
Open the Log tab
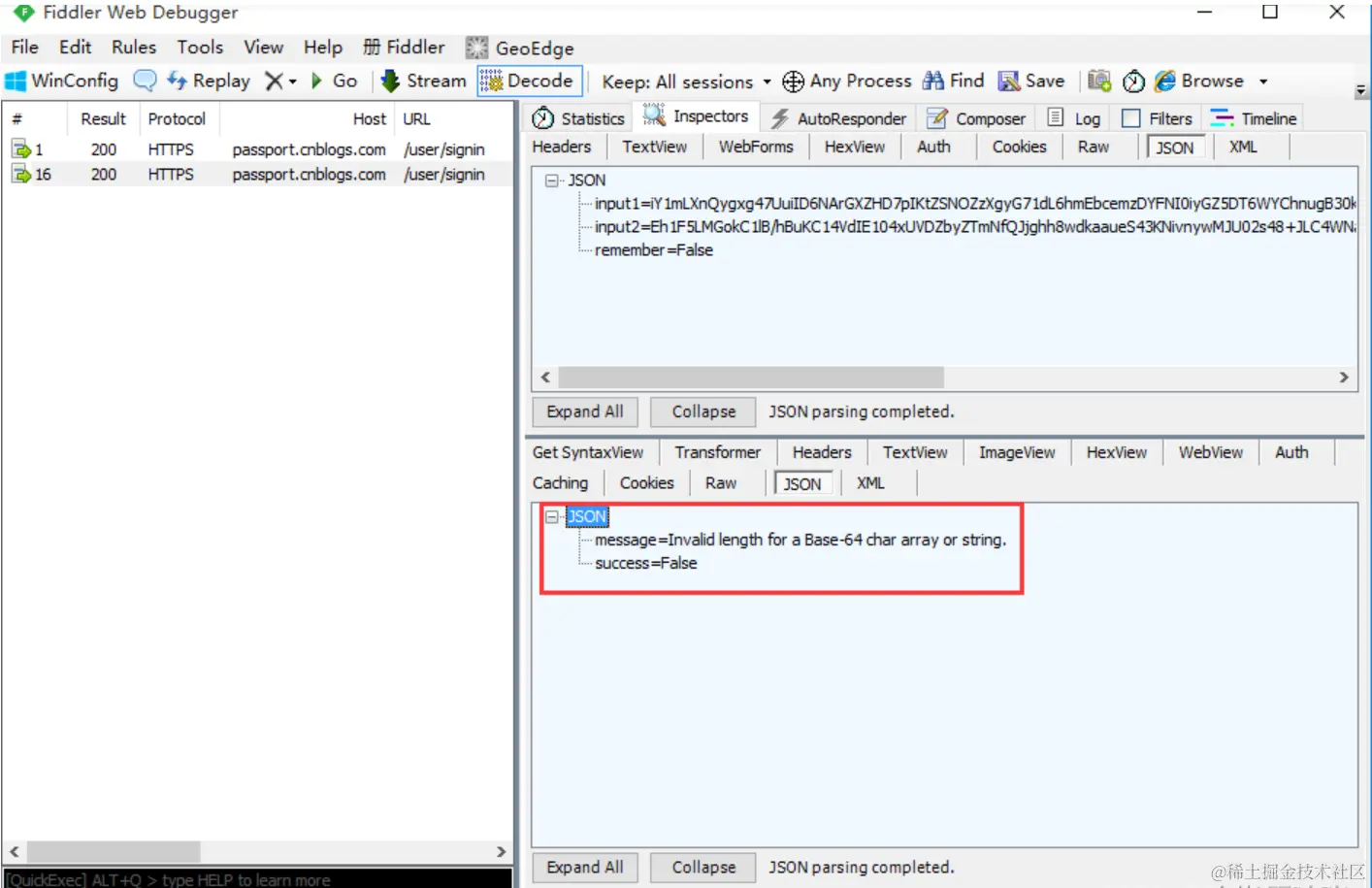point(1074,118)
